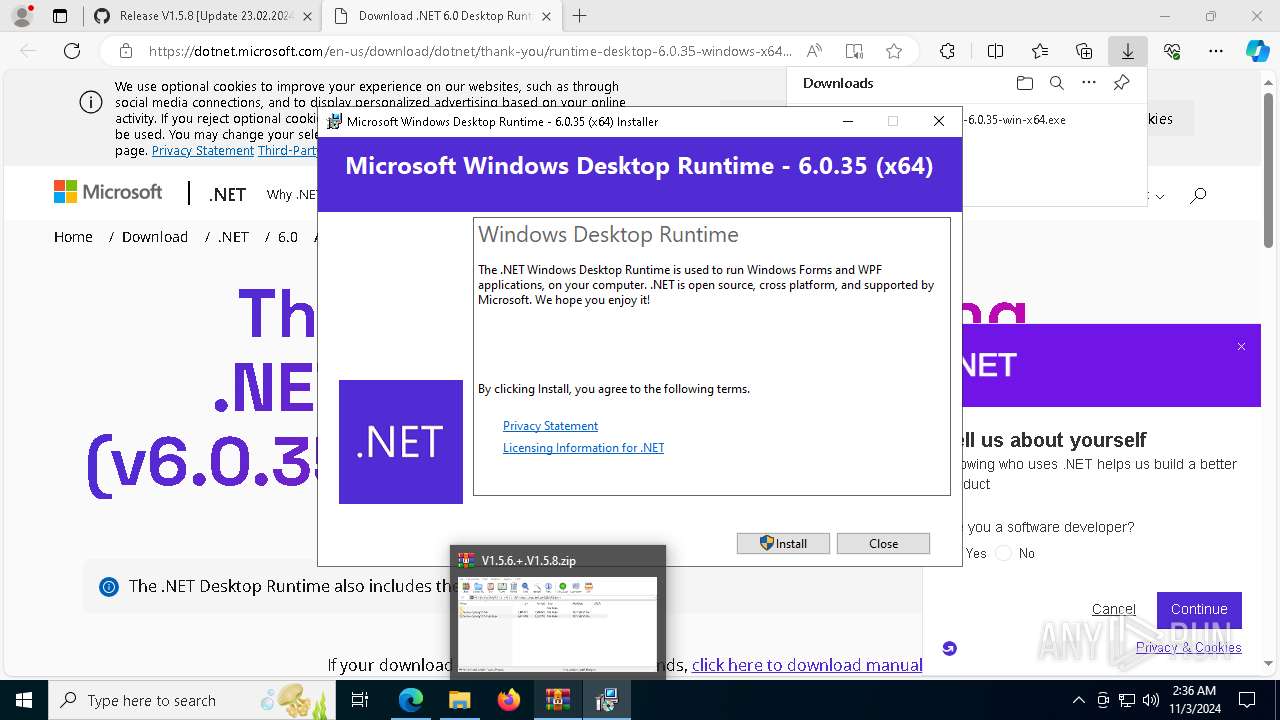Click the survey Cancel link

click(1114, 609)
